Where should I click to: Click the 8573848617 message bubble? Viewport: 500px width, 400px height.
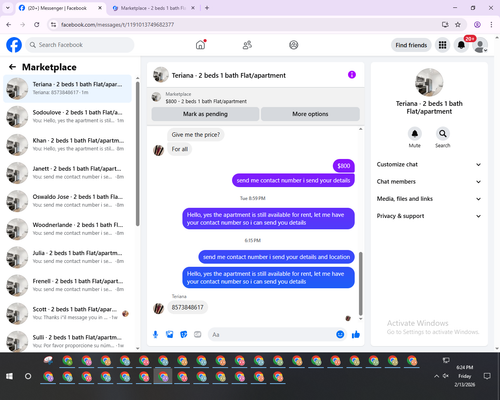click(187, 307)
